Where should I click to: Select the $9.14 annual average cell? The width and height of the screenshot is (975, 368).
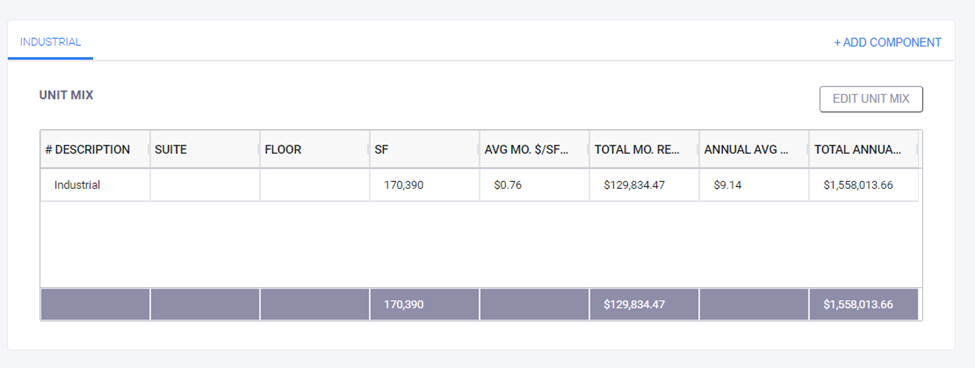coord(754,185)
